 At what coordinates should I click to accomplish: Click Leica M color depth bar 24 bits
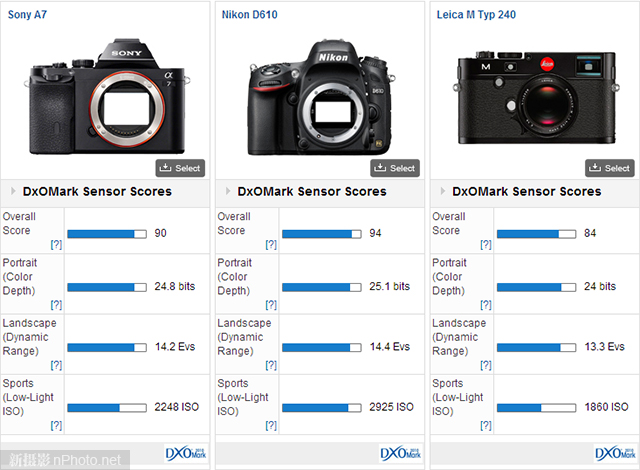(x=536, y=287)
